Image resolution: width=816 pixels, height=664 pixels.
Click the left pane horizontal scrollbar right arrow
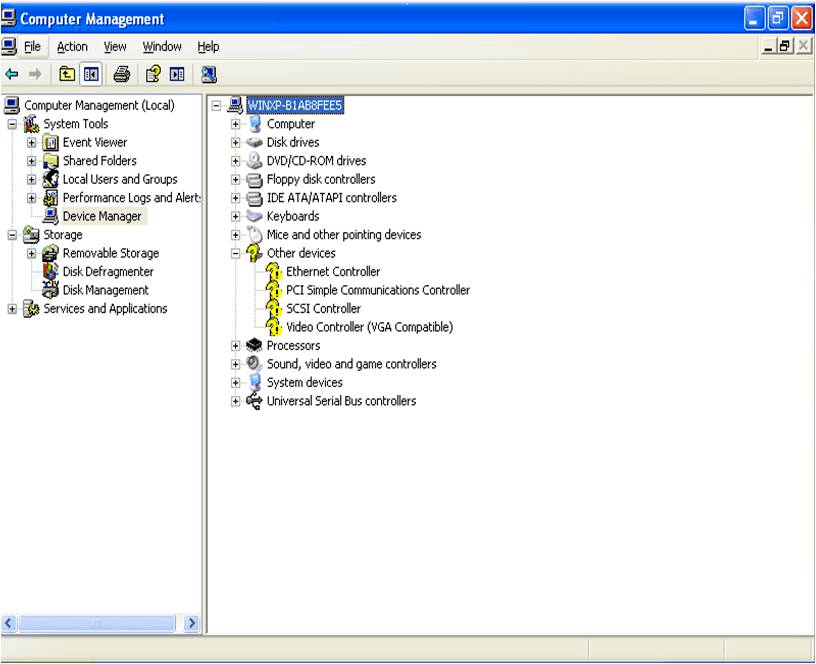click(192, 623)
